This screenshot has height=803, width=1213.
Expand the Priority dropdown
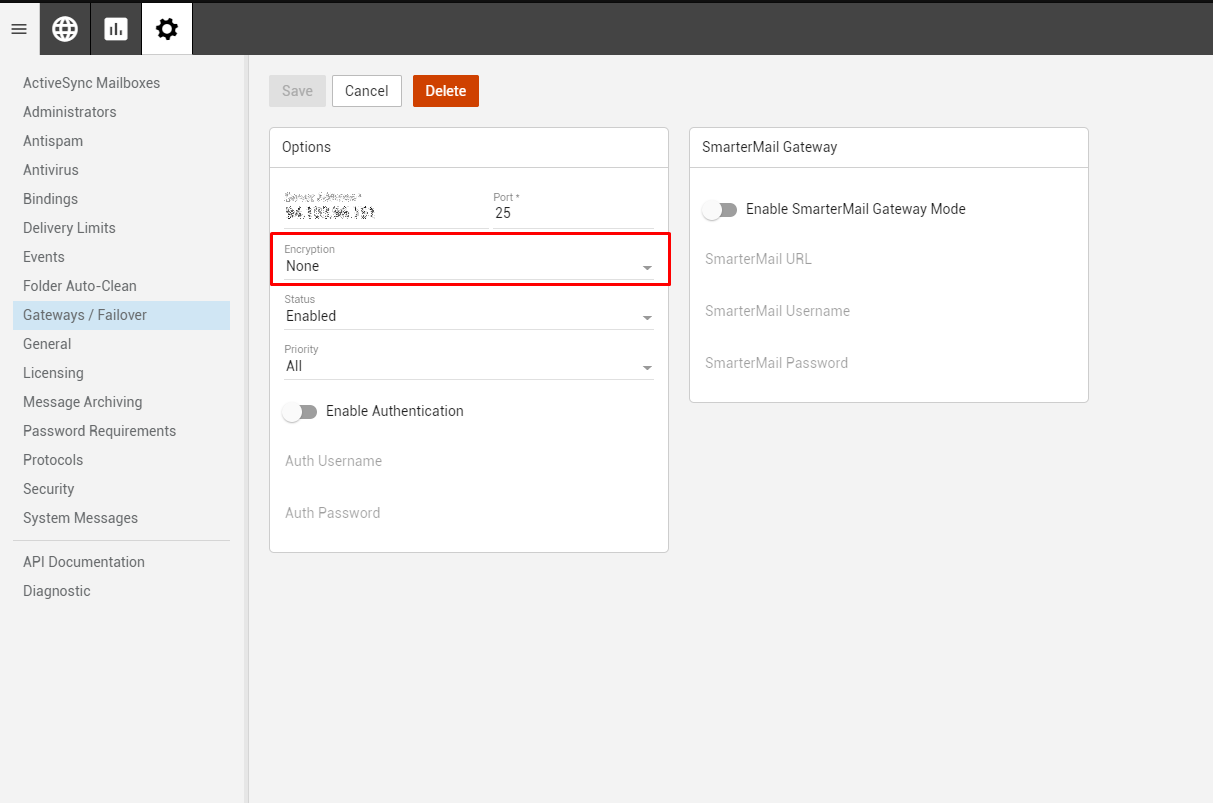click(x=468, y=366)
